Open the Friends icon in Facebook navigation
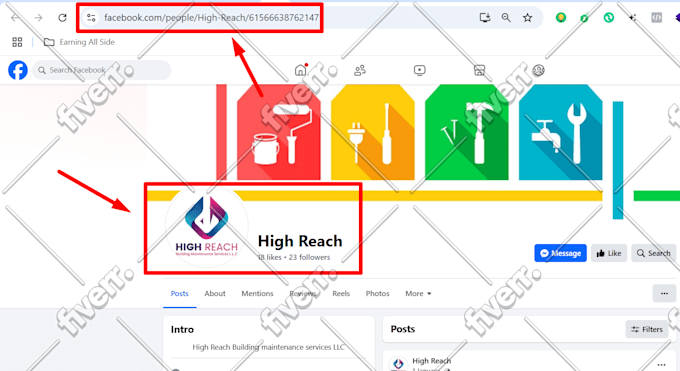 [360, 70]
